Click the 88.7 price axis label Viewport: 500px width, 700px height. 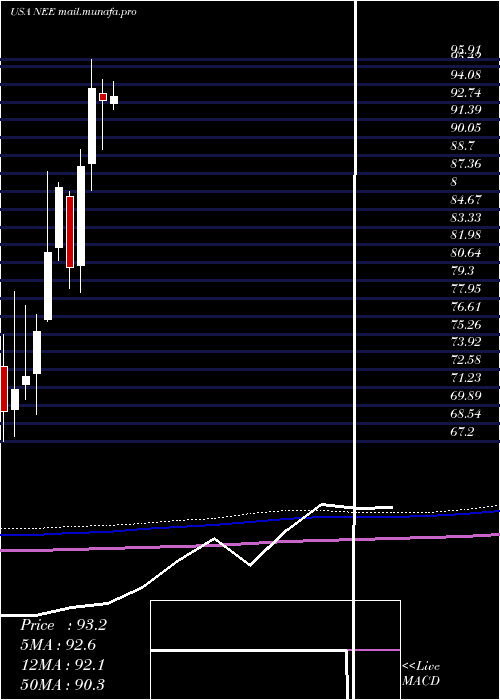[462, 146]
